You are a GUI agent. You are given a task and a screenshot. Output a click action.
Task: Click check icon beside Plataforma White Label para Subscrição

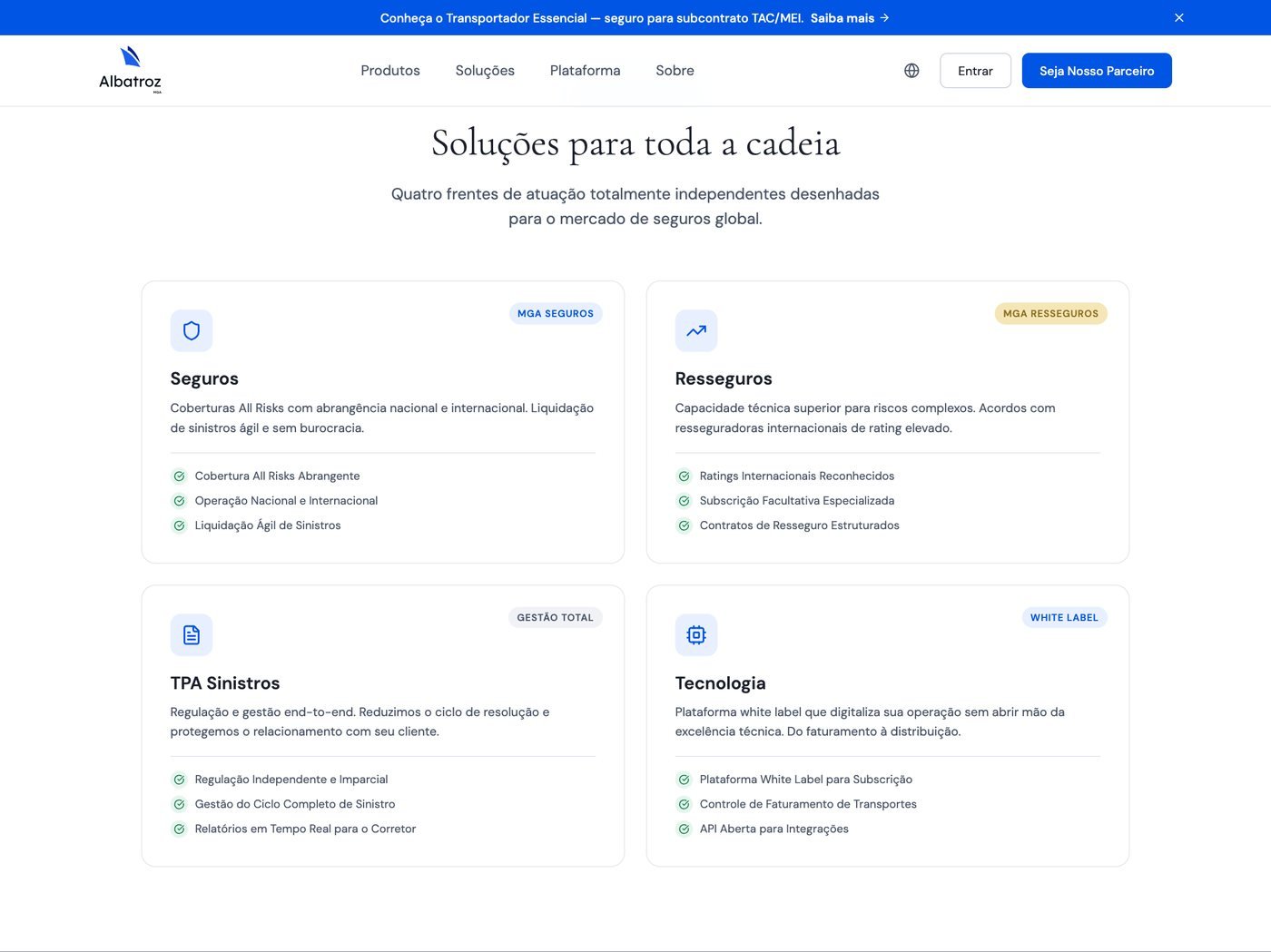pos(684,780)
